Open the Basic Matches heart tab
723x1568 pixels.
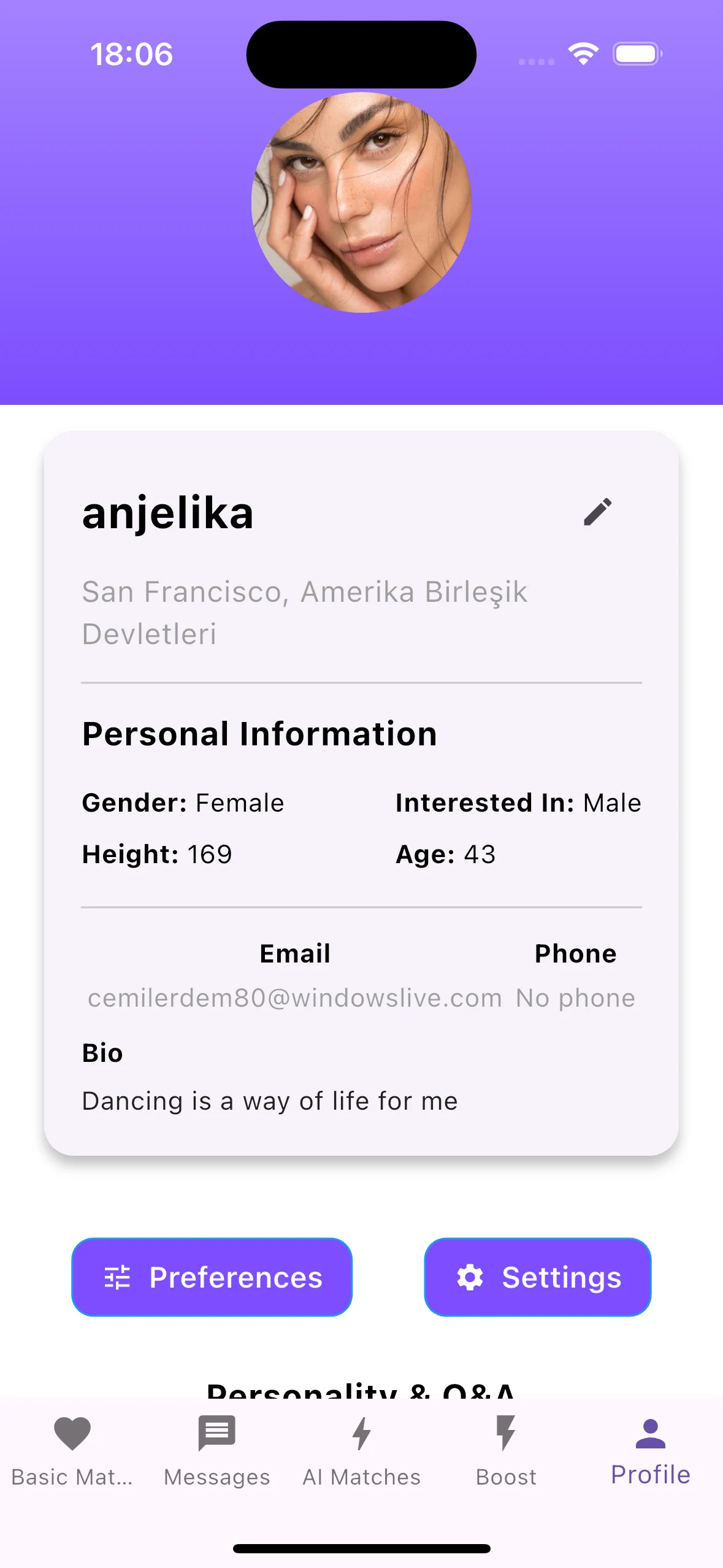click(x=72, y=1433)
